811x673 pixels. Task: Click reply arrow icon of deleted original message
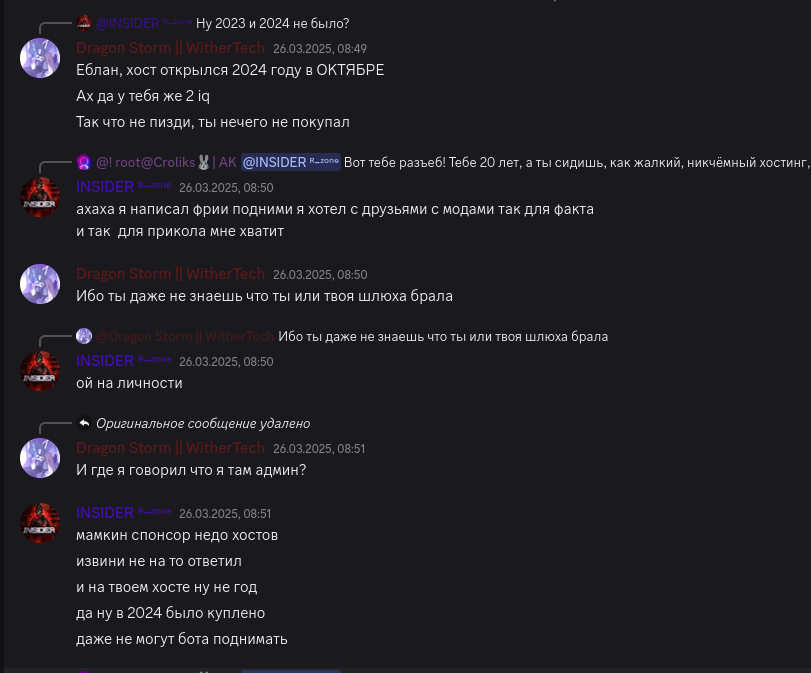coord(84,423)
